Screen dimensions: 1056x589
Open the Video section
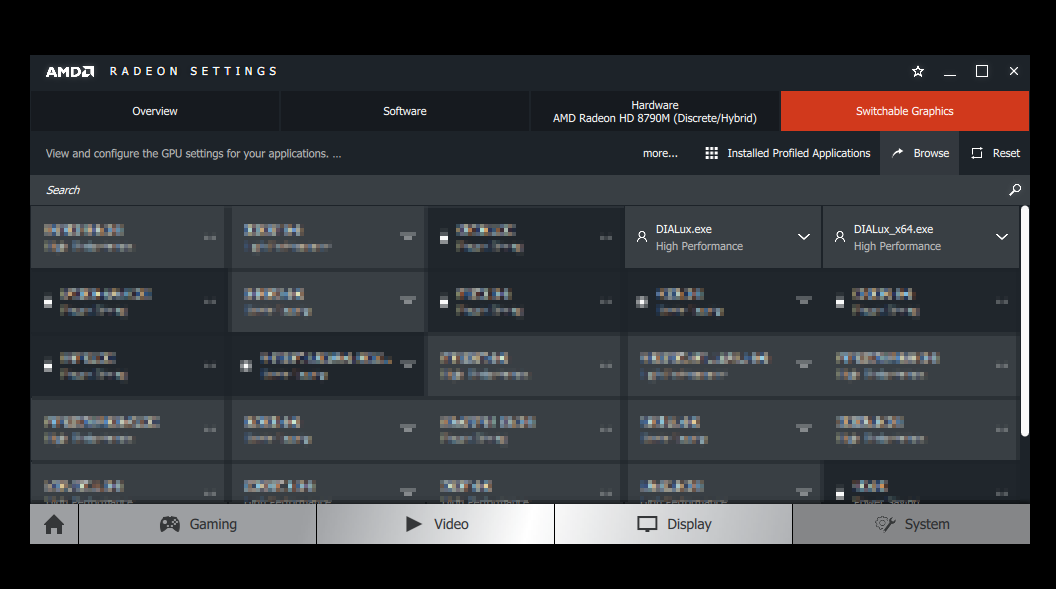436,524
